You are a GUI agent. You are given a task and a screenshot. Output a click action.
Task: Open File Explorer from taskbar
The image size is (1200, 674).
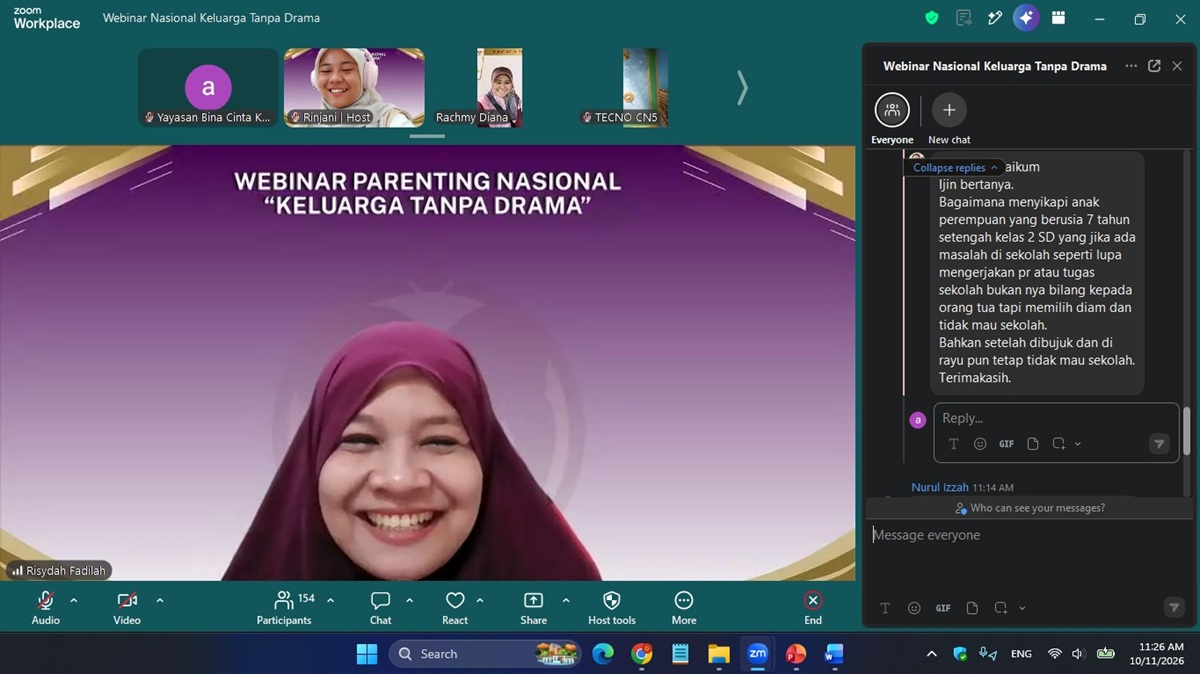click(x=719, y=654)
